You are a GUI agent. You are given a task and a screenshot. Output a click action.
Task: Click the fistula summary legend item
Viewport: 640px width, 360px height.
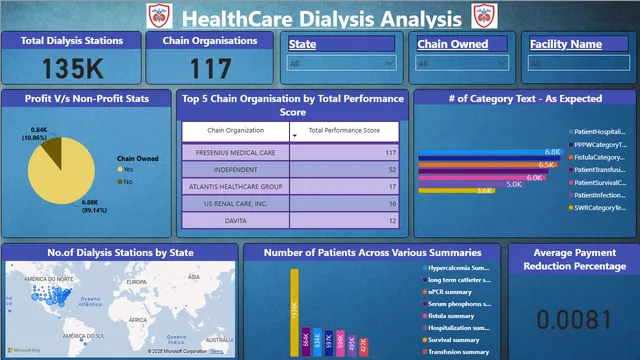pos(449,316)
